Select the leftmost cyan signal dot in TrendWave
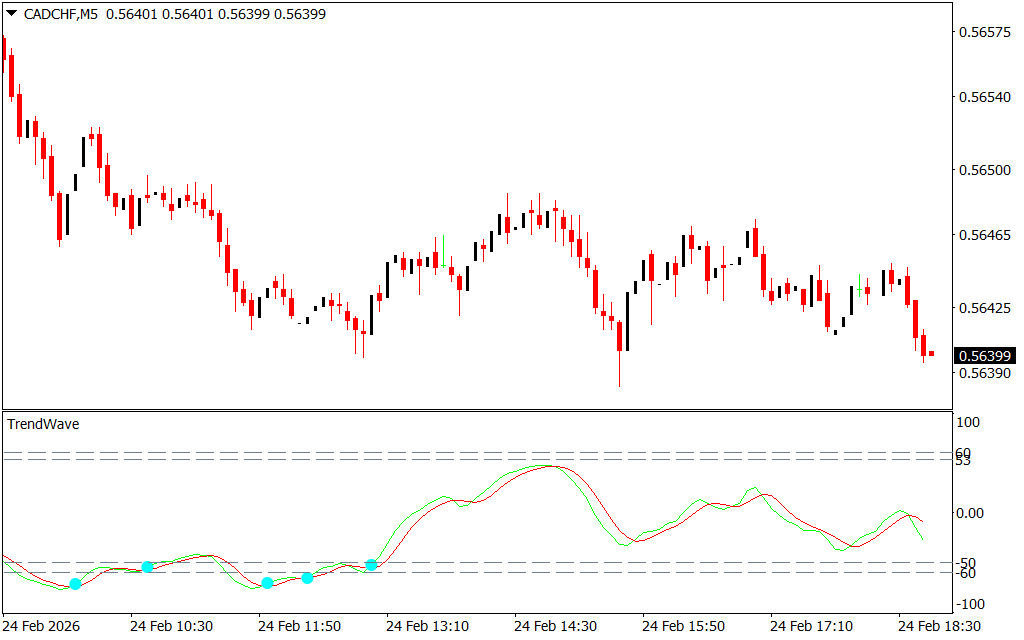The height and width of the screenshot is (640, 1024). (75, 583)
